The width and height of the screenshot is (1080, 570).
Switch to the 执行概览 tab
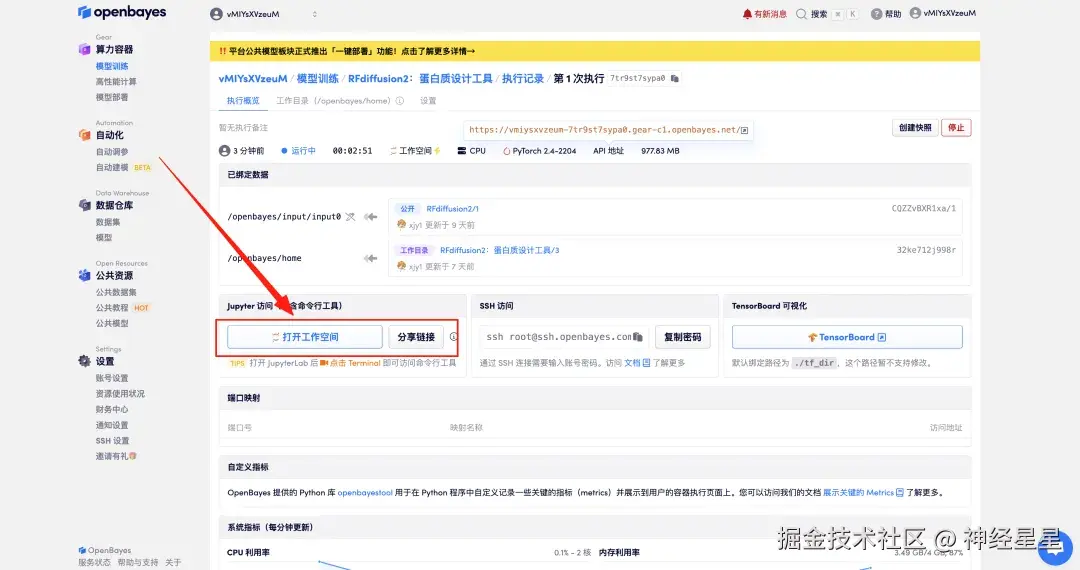(243, 101)
